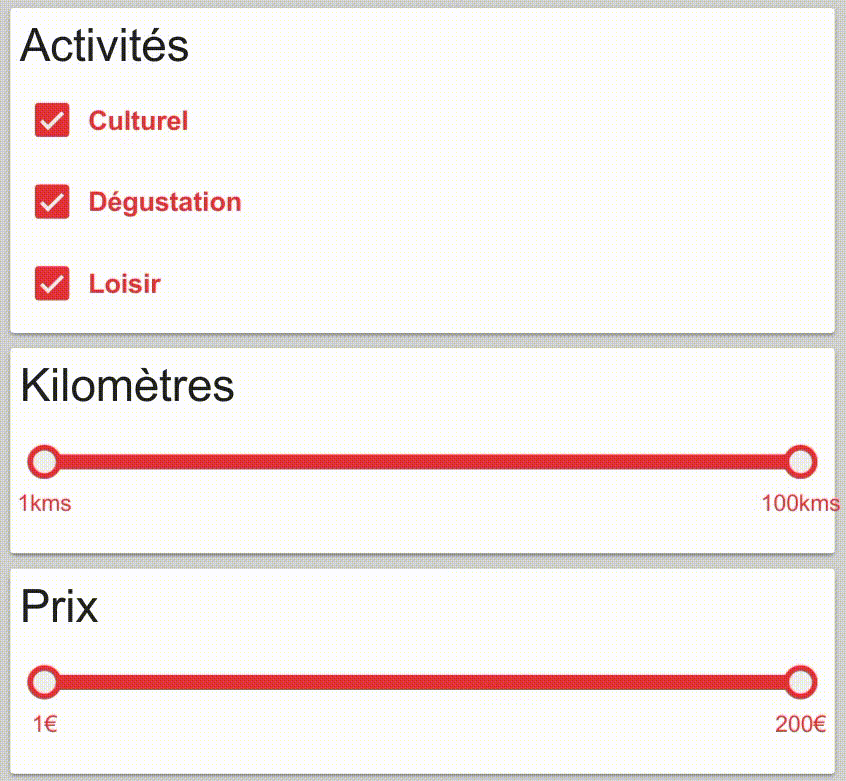This screenshot has width=846, height=781.
Task: Click the Prix maximum slider handle
Action: pos(801,683)
